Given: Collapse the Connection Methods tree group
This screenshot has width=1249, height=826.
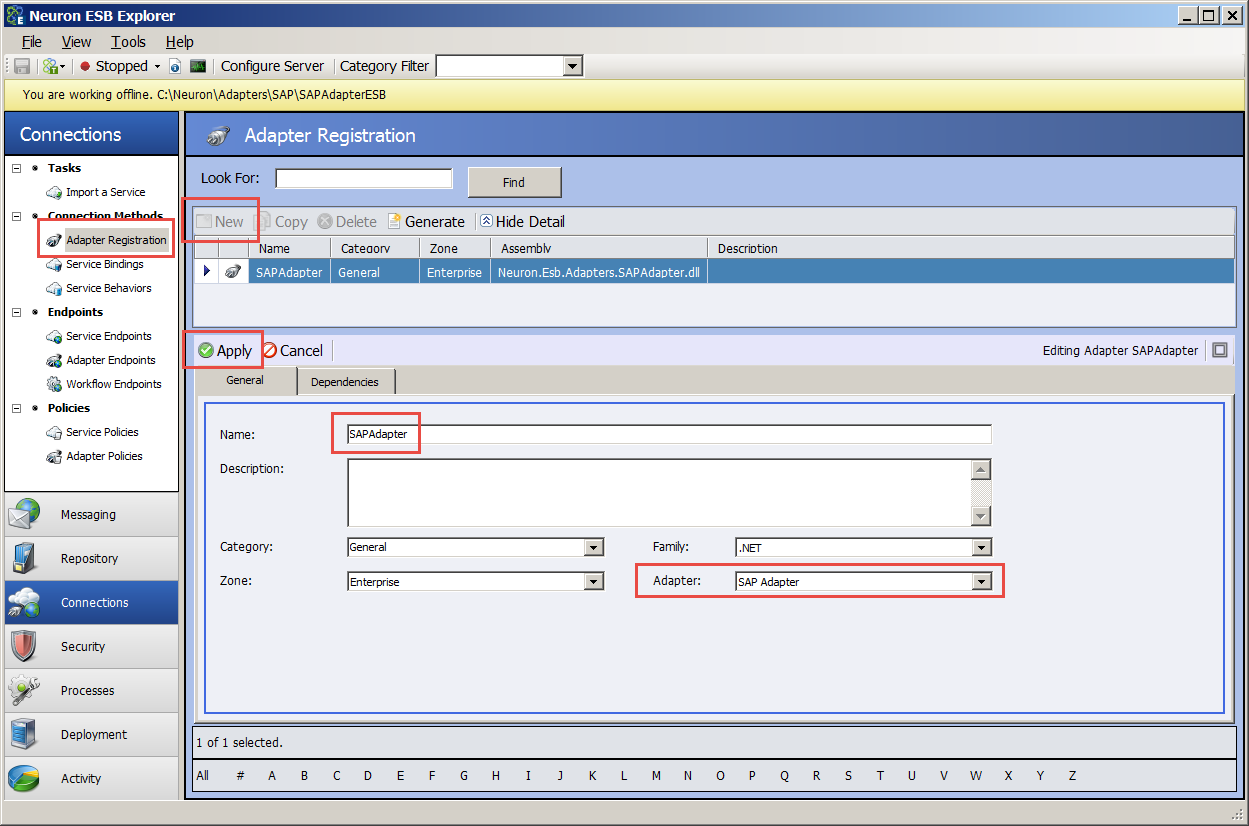Looking at the screenshot, I should [17, 216].
